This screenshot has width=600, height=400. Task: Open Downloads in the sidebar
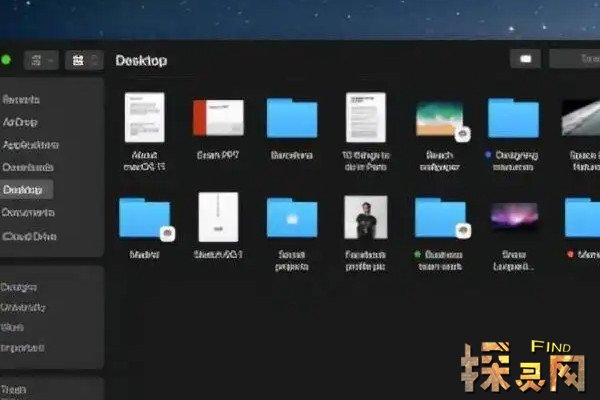pyautogui.click(x=28, y=167)
